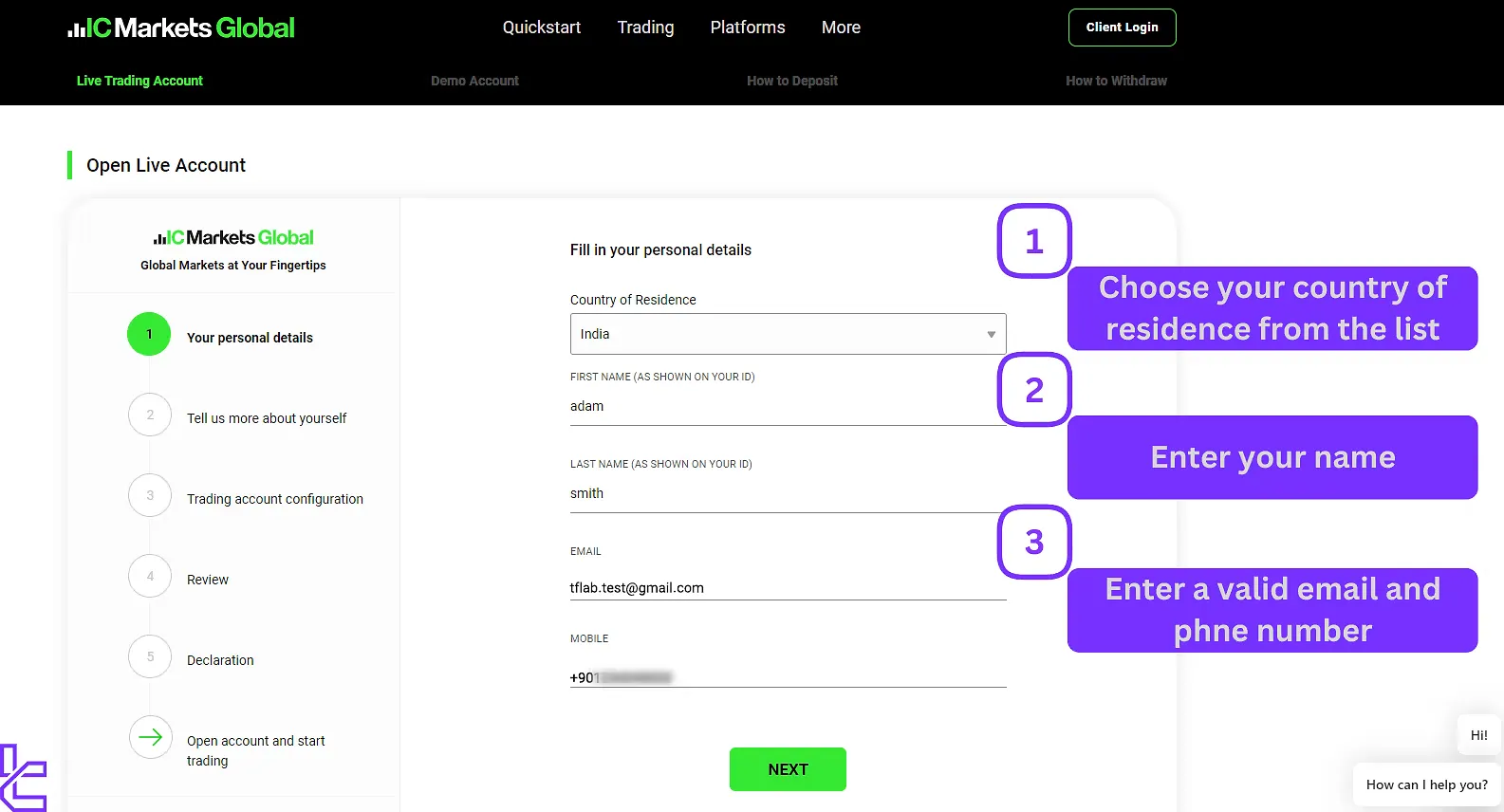The width and height of the screenshot is (1504, 812).
Task: Click the 'Your personal details' step label
Action: (x=250, y=338)
